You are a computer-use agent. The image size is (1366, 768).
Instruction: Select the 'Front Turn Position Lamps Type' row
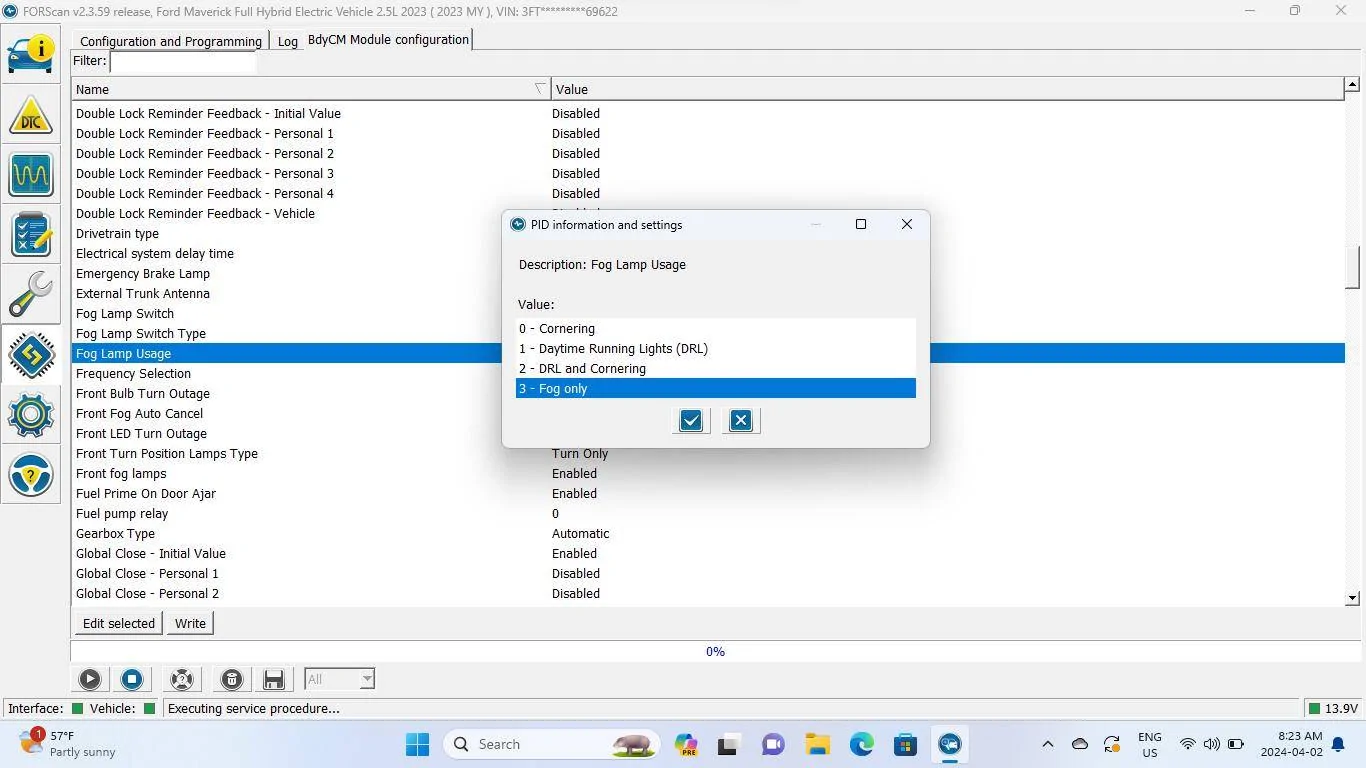click(x=708, y=453)
